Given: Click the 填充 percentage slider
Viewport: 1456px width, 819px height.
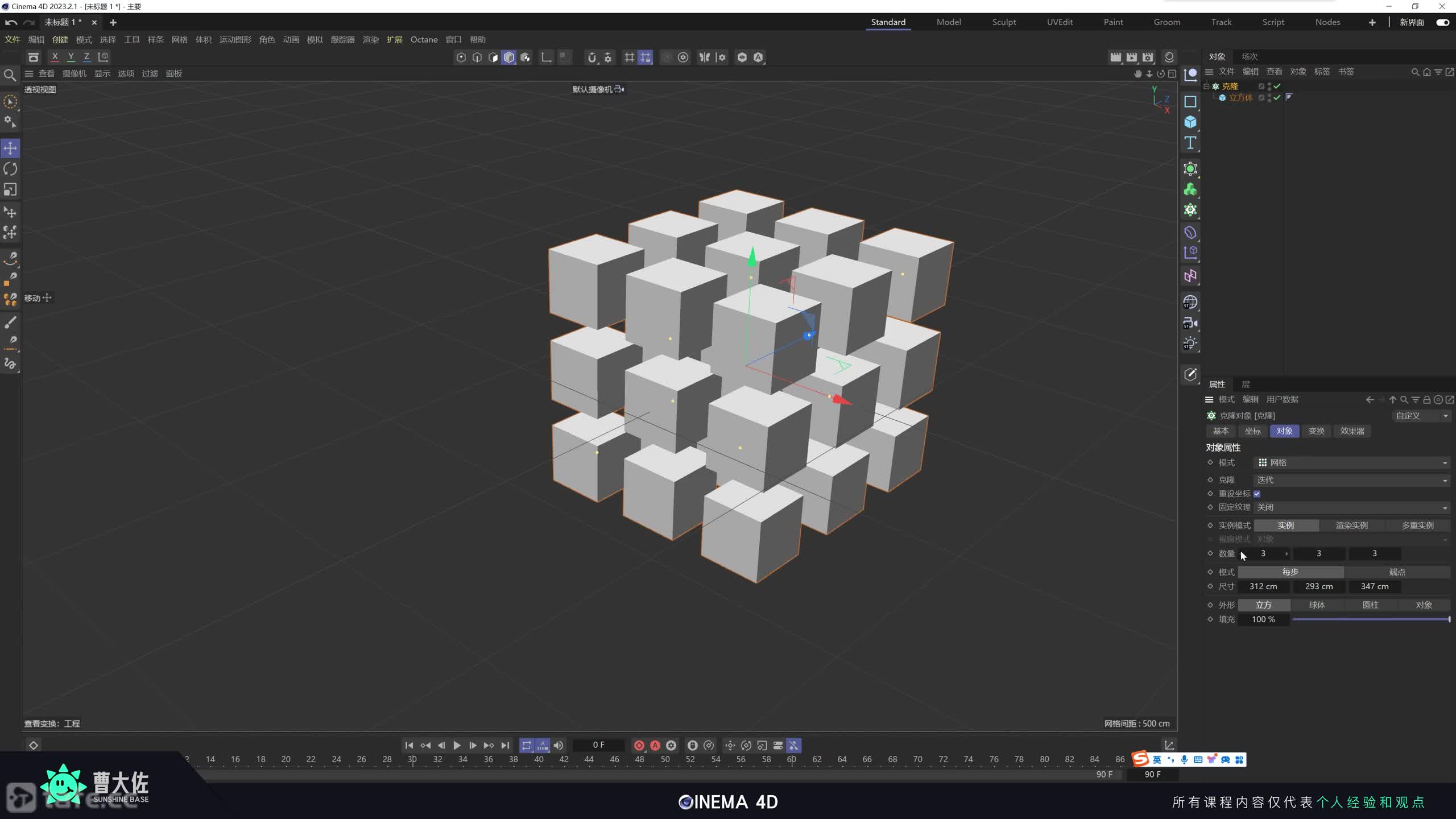Looking at the screenshot, I should click(1371, 619).
